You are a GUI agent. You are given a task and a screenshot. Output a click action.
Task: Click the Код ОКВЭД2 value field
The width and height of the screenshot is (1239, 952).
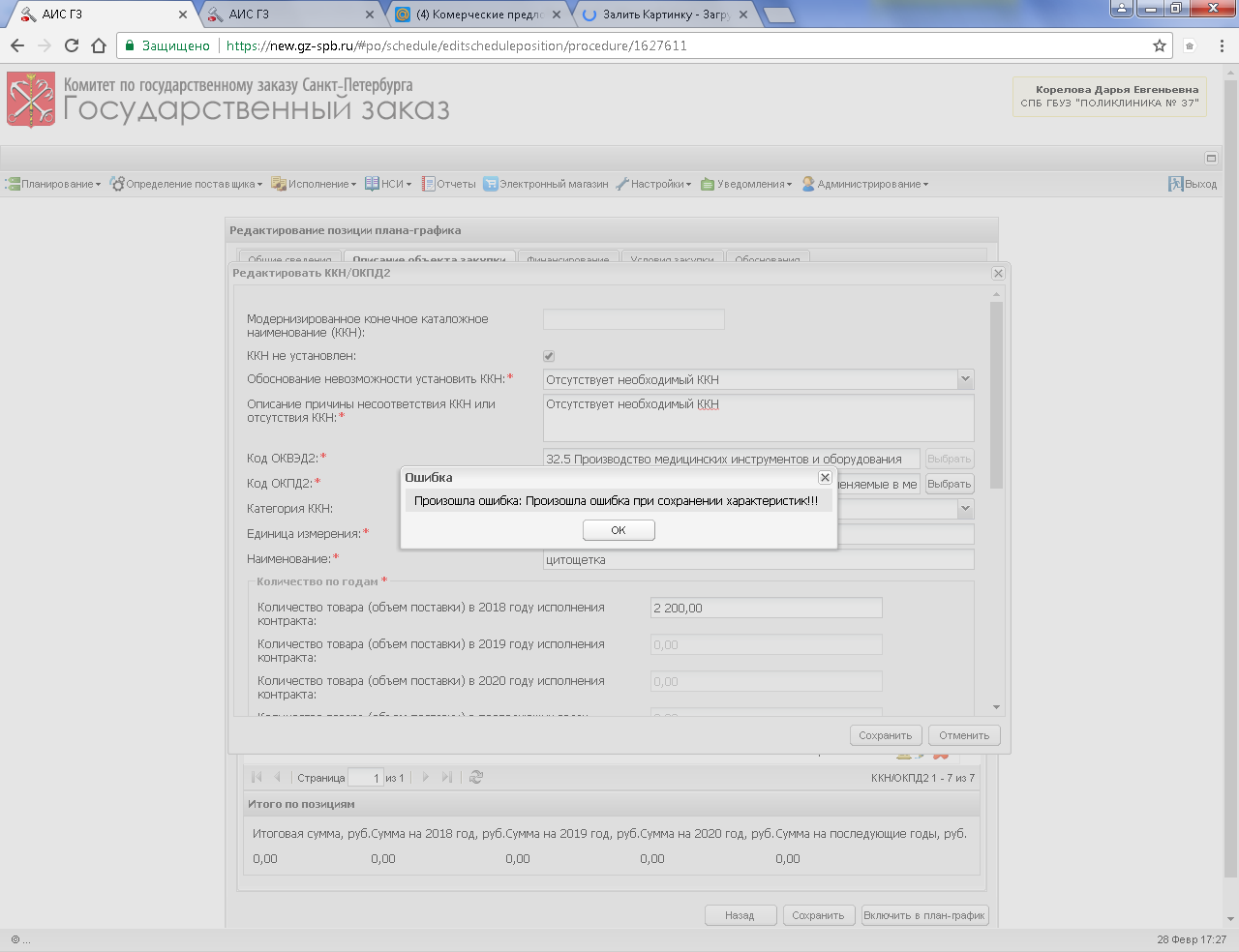(732, 459)
